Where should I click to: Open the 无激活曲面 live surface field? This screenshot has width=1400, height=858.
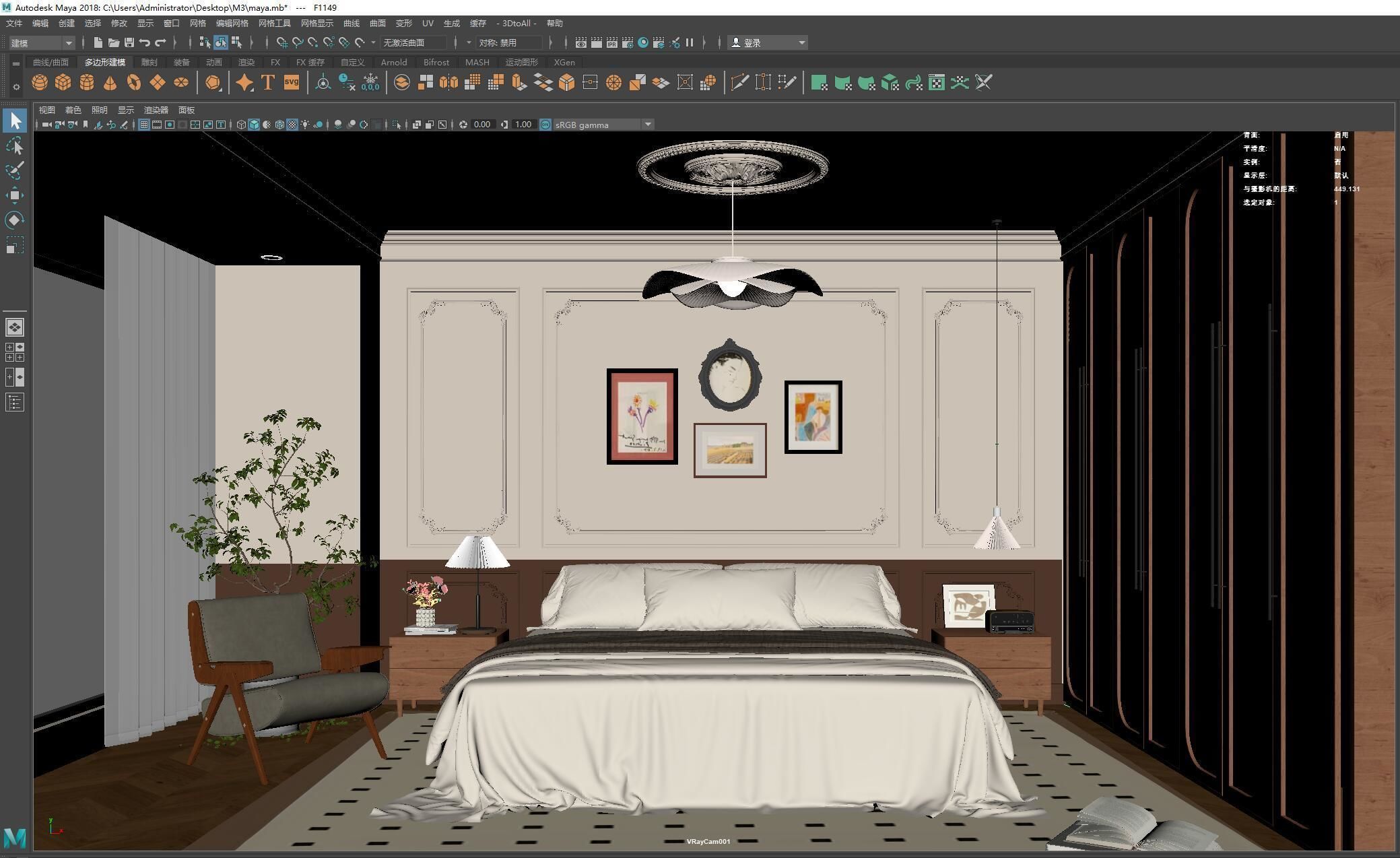(413, 42)
